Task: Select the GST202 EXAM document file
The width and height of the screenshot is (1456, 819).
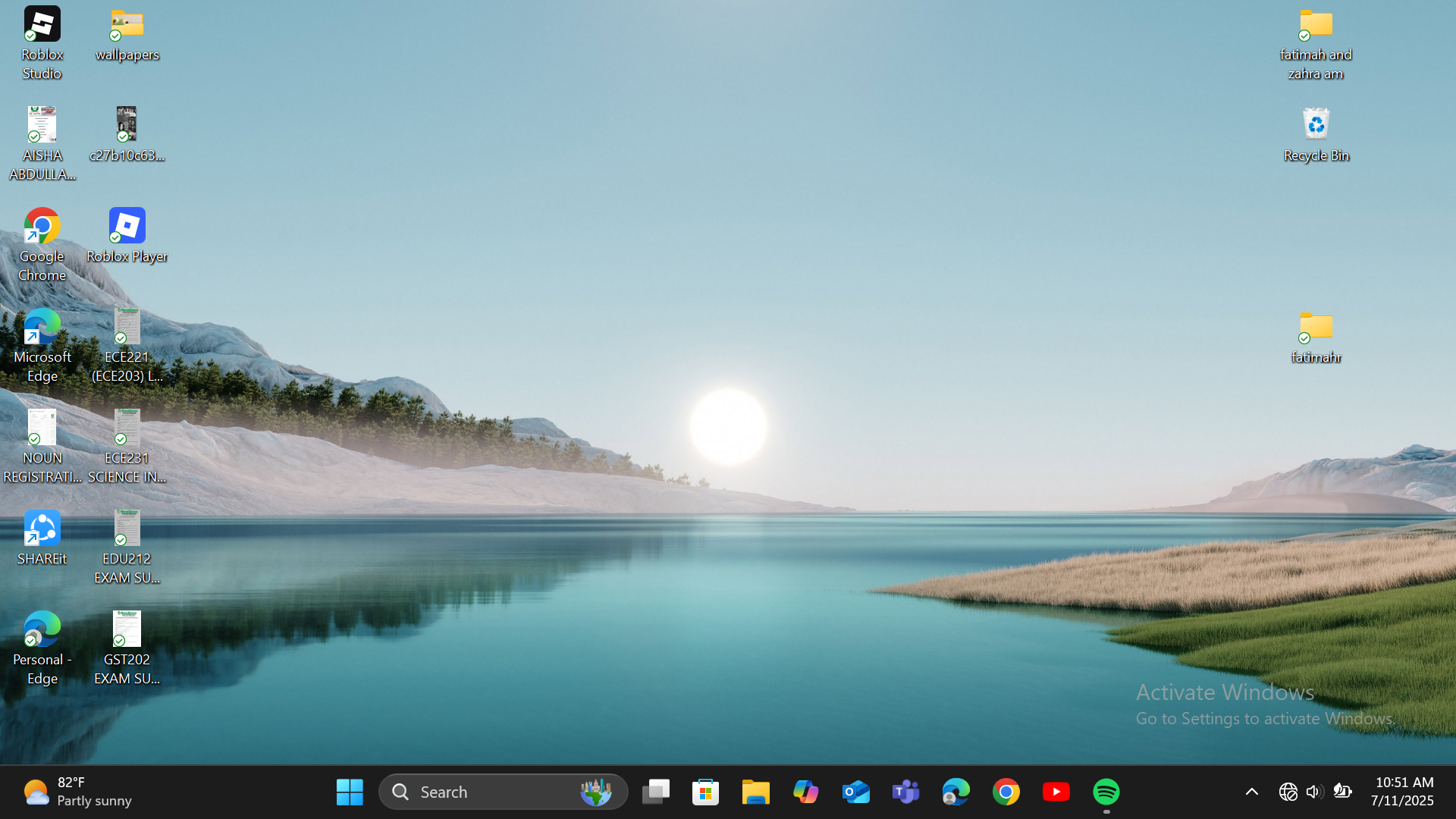Action: coord(127,647)
